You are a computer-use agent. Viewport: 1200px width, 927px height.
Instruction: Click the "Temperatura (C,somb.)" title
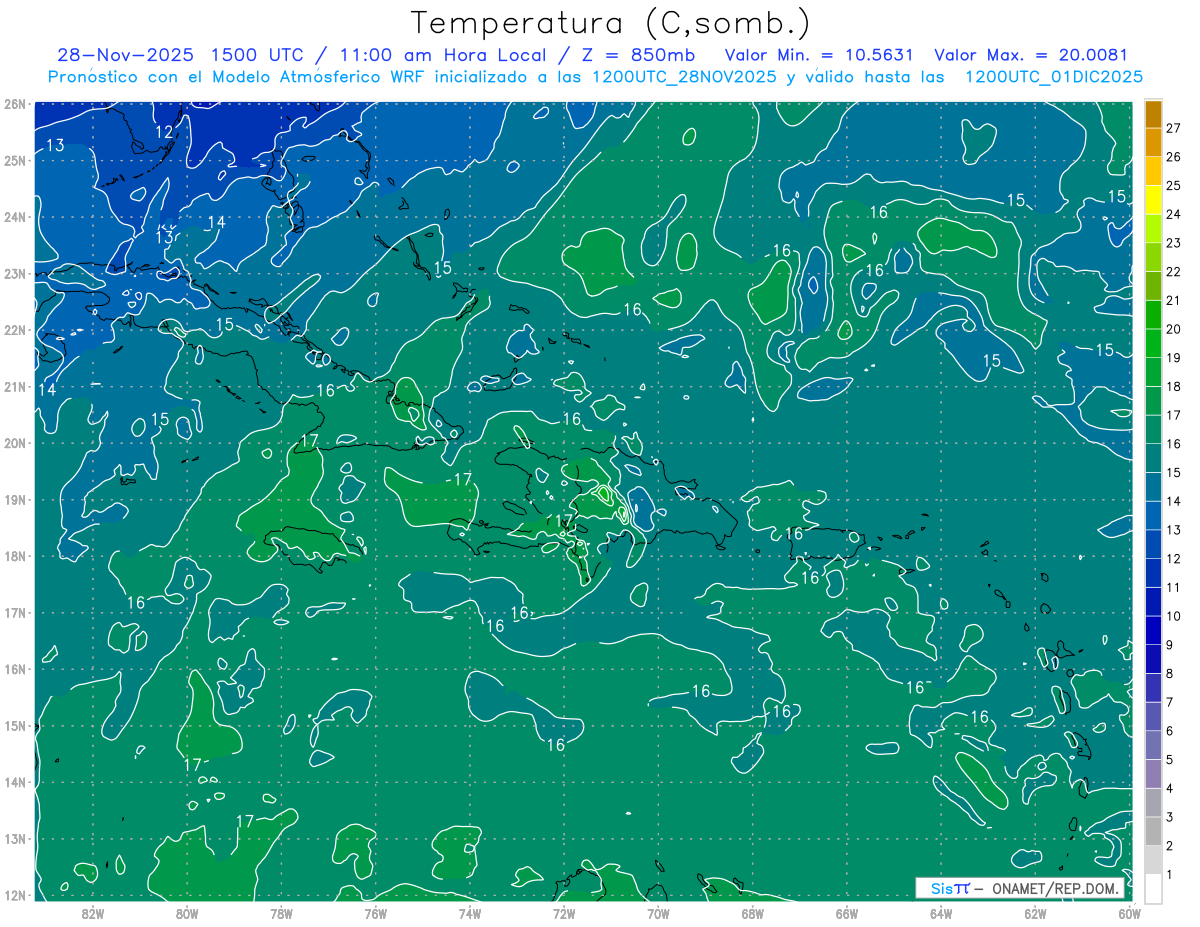(x=611, y=23)
